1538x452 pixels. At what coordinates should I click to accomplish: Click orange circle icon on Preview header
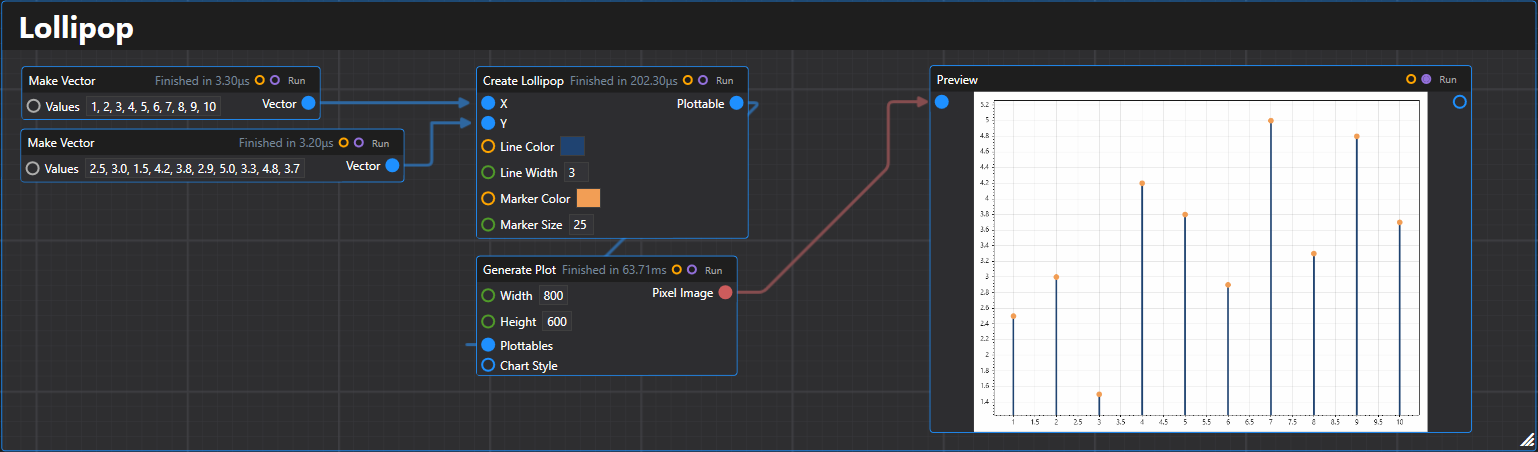[x=1411, y=79]
